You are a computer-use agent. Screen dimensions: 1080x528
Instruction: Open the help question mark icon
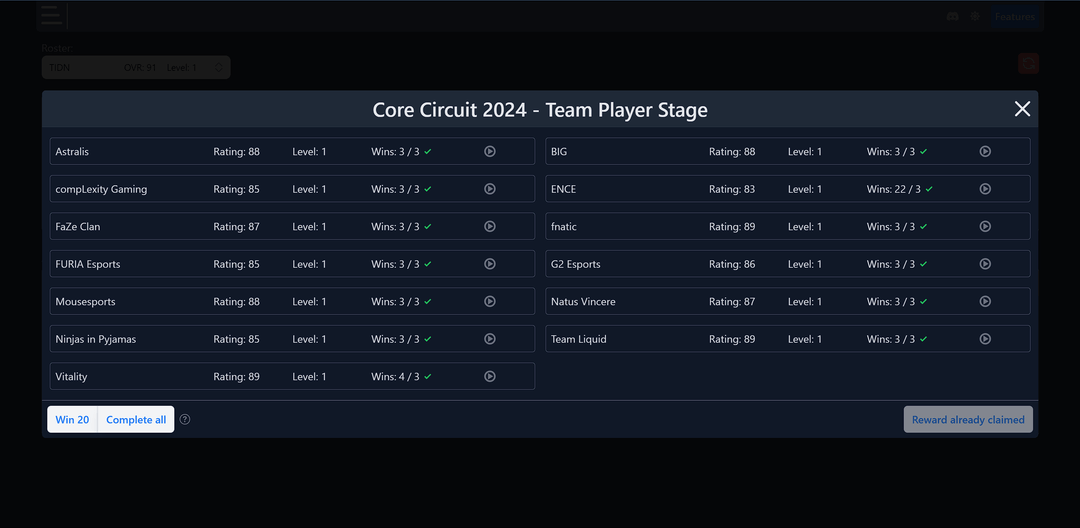185,420
